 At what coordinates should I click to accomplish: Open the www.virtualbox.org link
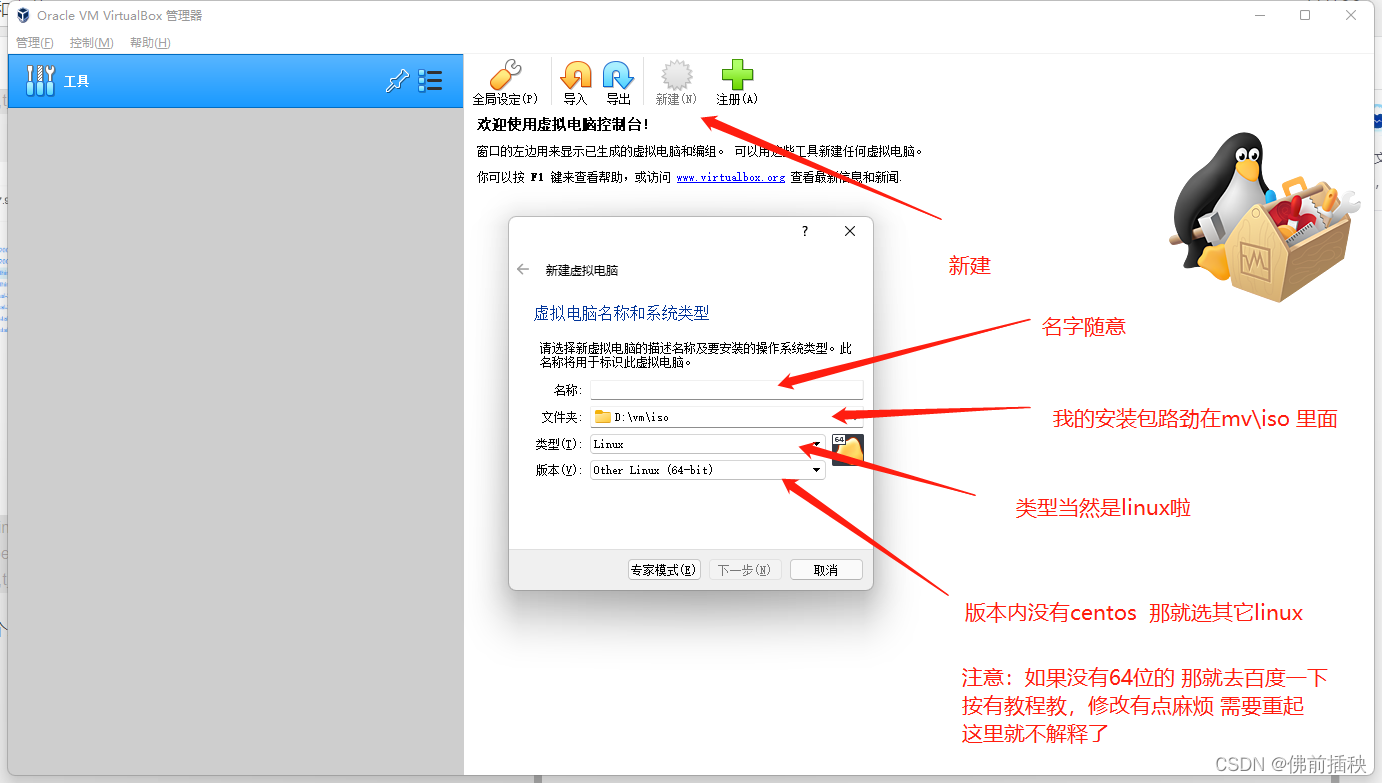tap(730, 177)
